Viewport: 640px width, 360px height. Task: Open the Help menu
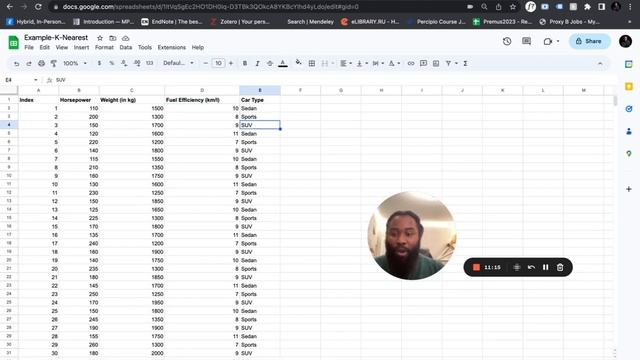click(198, 47)
